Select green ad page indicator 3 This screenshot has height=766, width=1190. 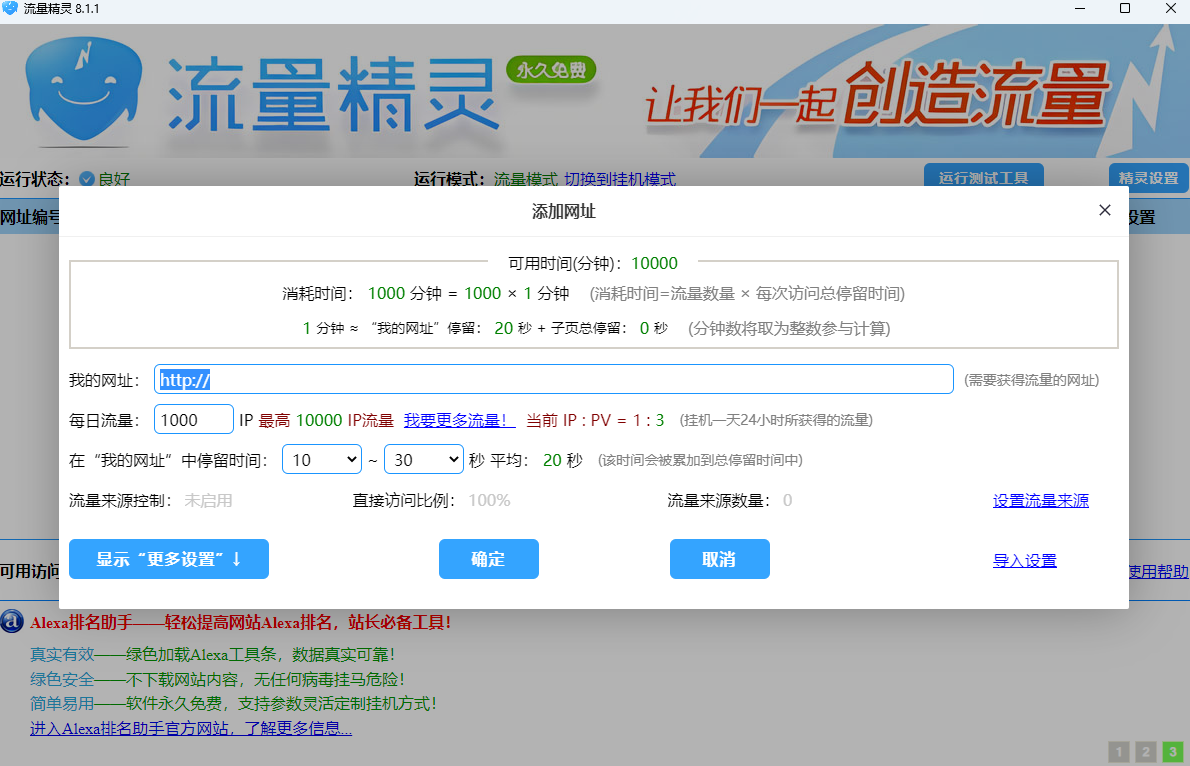1173,752
